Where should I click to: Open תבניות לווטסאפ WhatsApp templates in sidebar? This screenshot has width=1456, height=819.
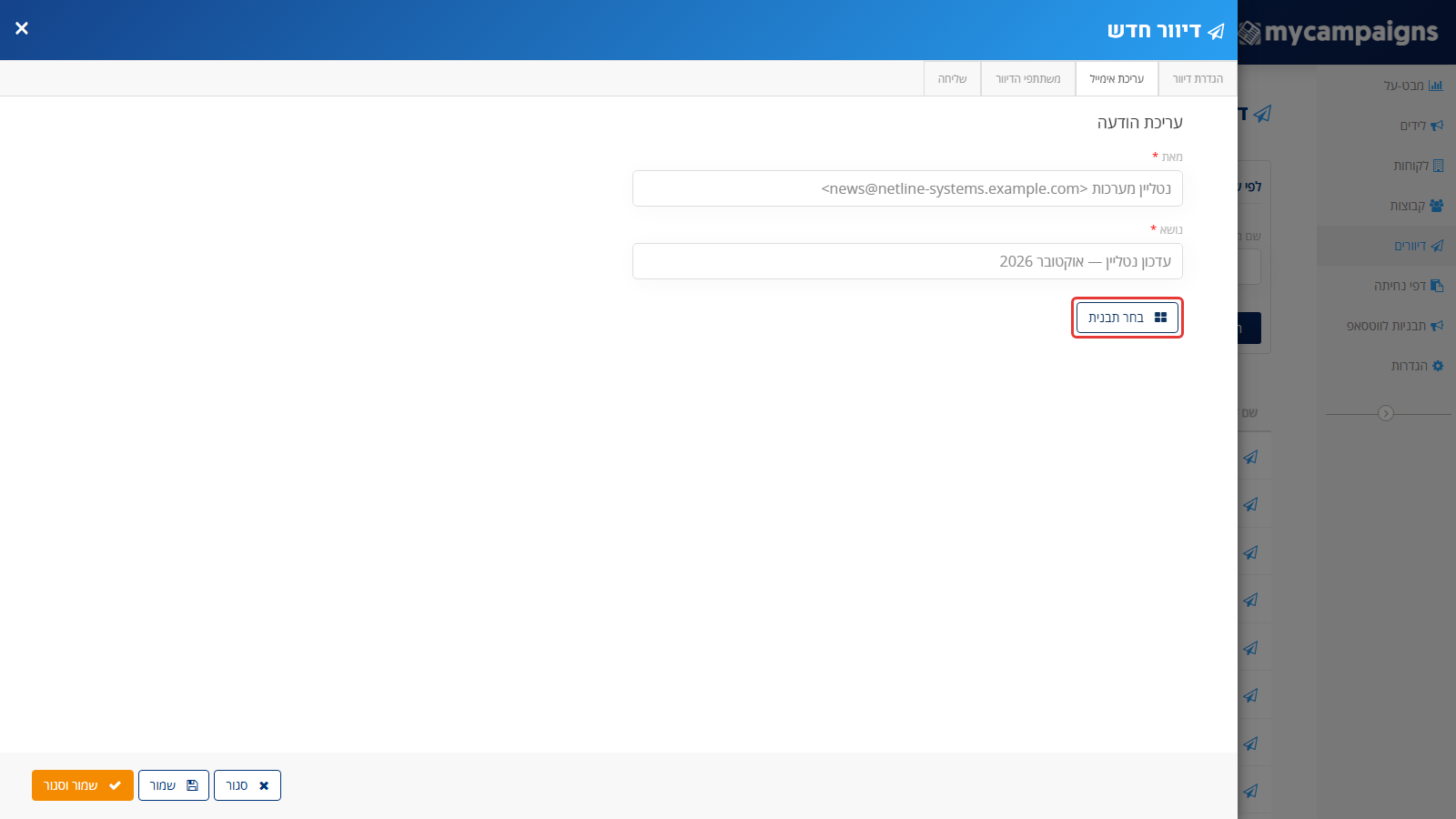pyautogui.click(x=1386, y=326)
